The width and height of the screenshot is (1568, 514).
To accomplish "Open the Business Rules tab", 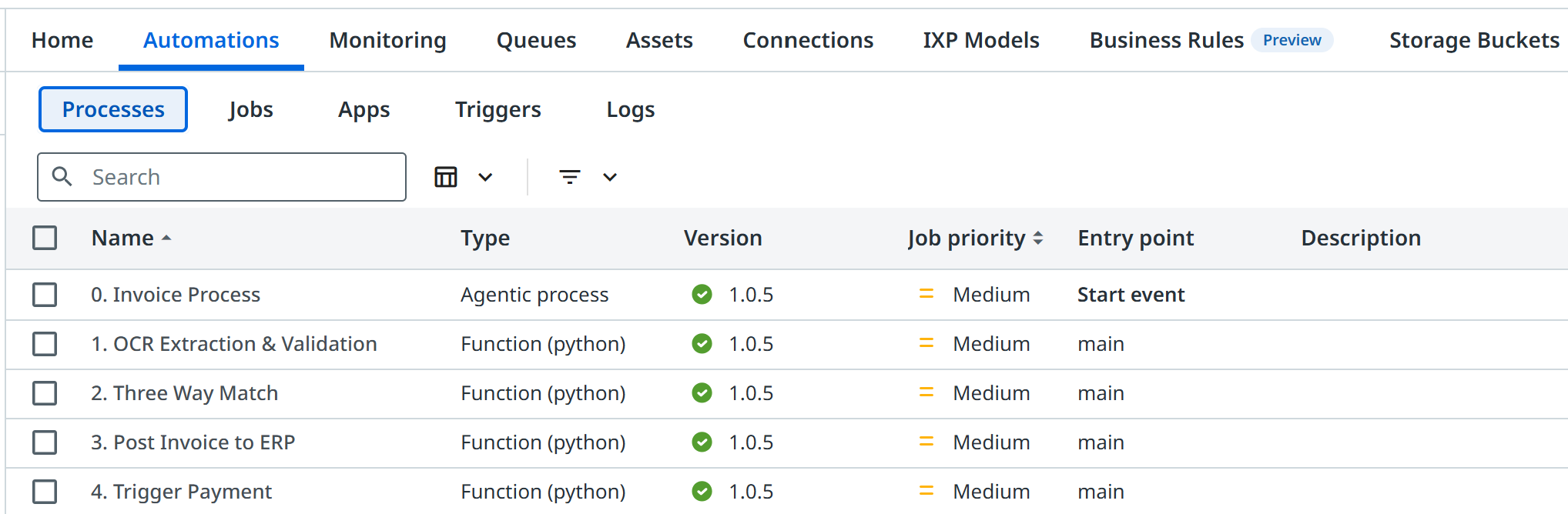I will tap(1167, 40).
